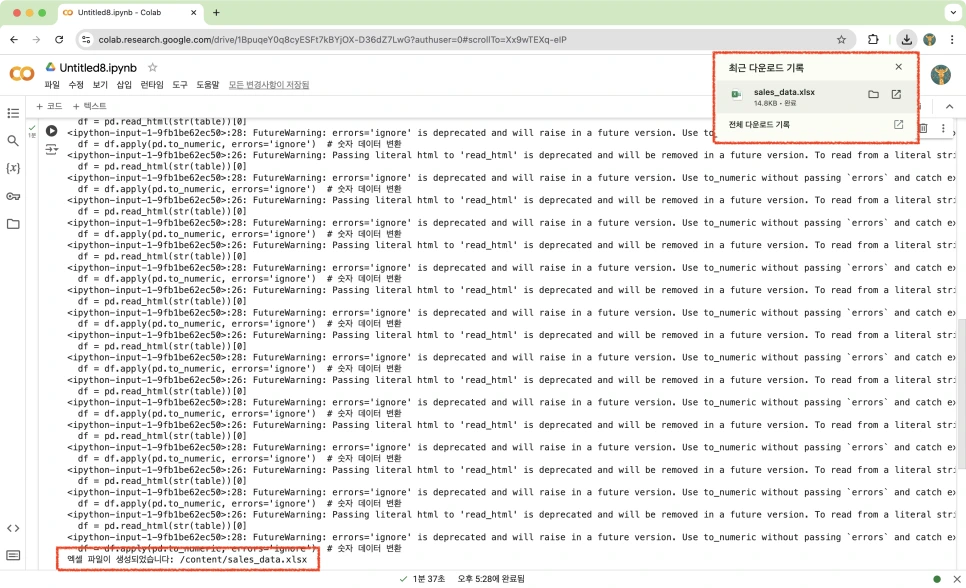Open the table of contents sidebar
This screenshot has width=966, height=588.
tap(13, 114)
